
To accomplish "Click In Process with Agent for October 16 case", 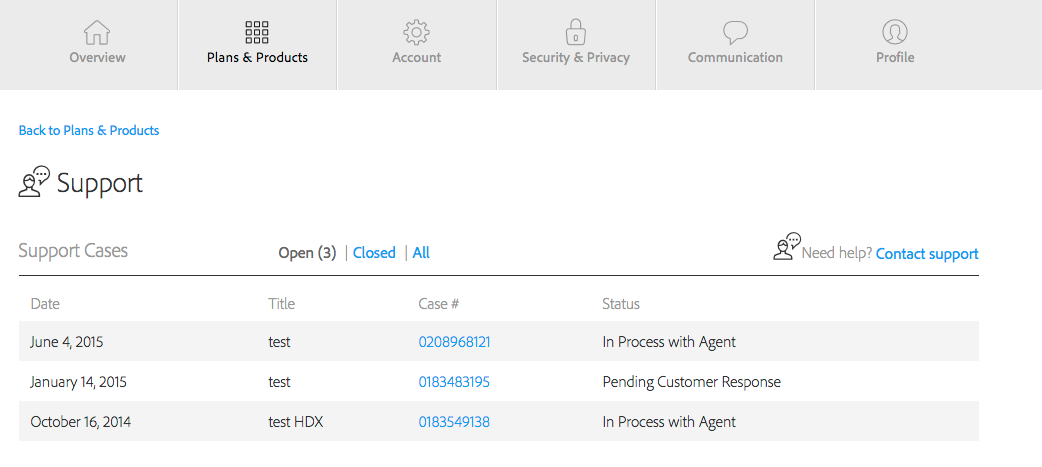I will 669,422.
